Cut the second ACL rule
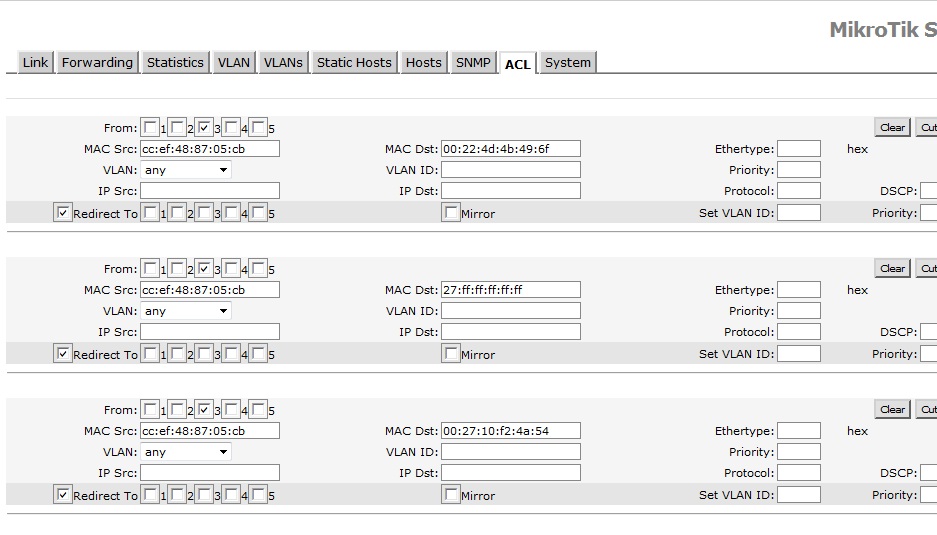 click(927, 268)
